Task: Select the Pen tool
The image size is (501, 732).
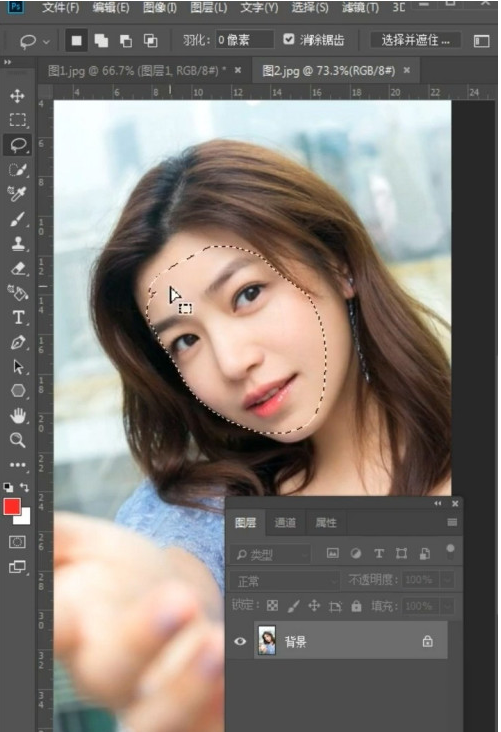Action: 18,342
